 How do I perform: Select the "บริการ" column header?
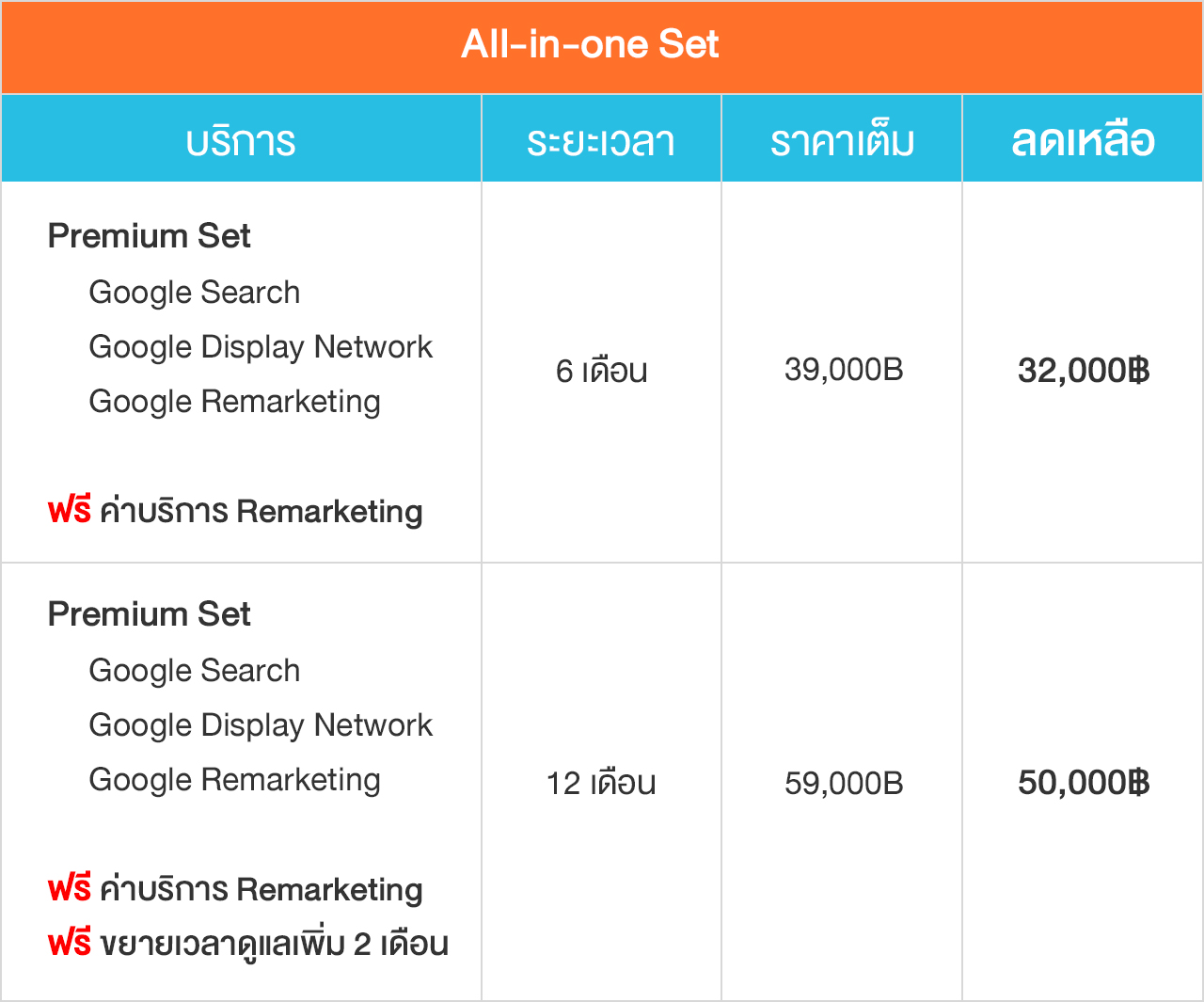coord(241,141)
